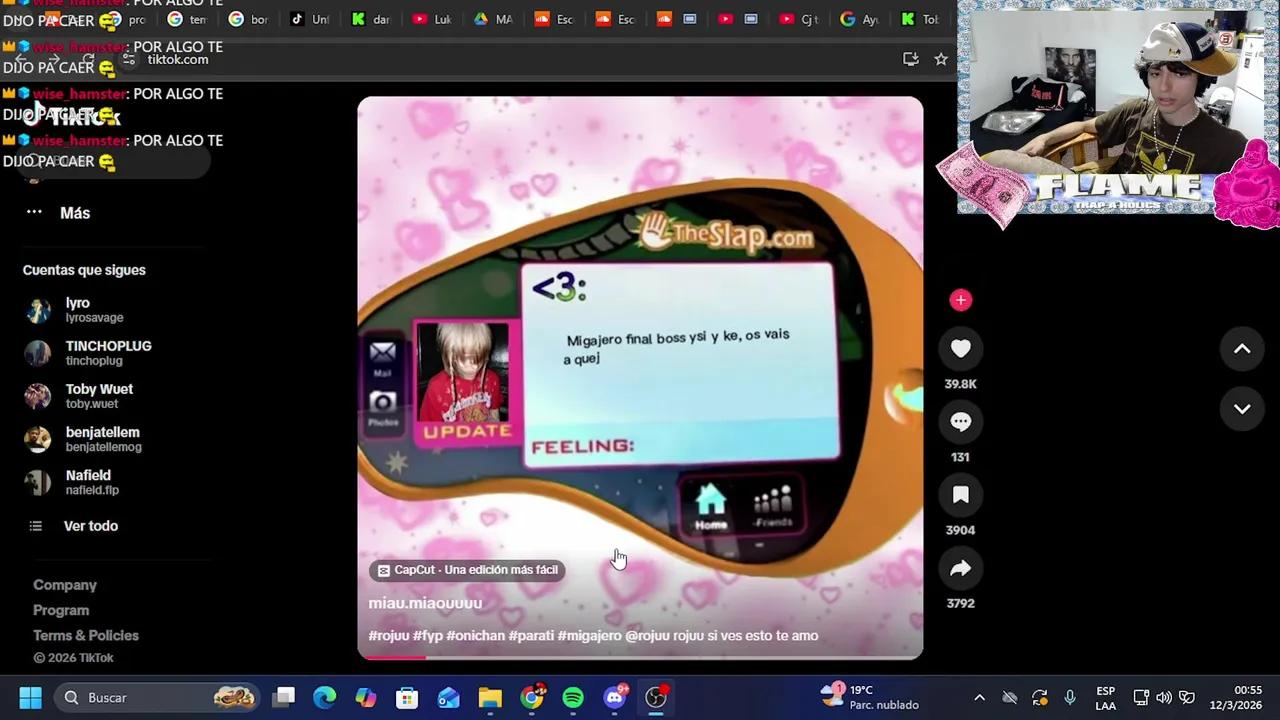Screen dimensions: 1280x720
Task: Click the taskbar Buscar search box
Action: coord(155,697)
